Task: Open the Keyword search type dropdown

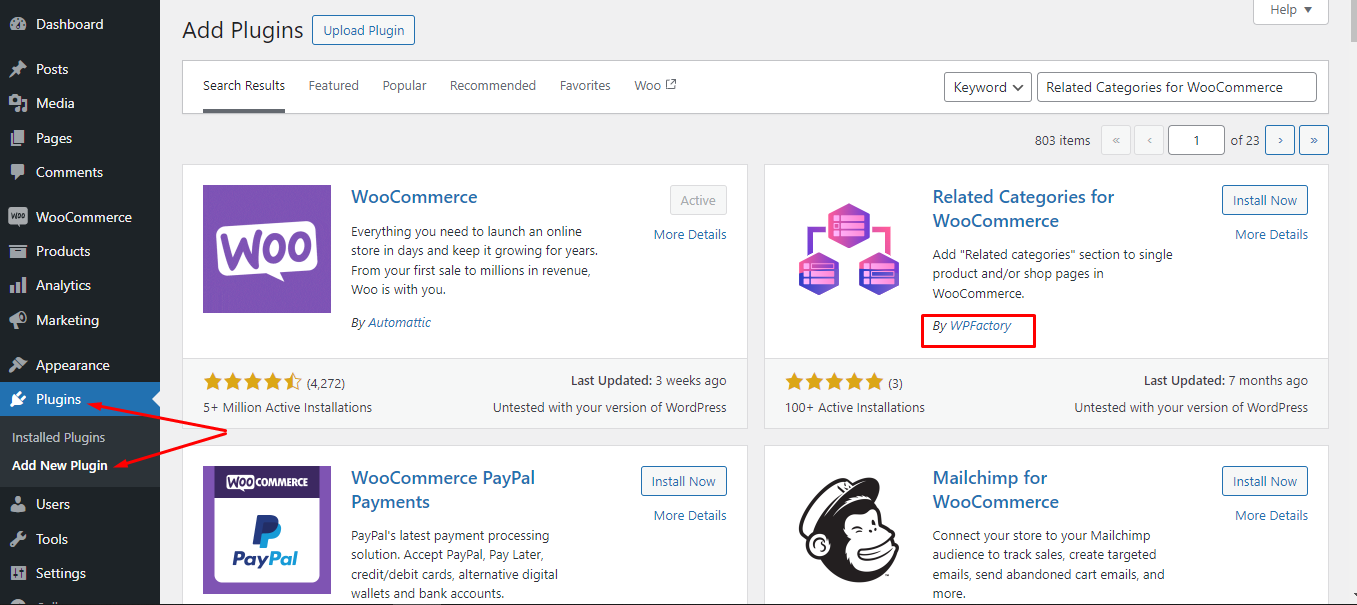Action: (x=988, y=87)
